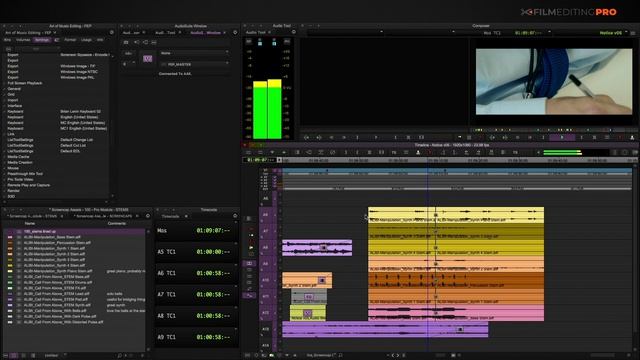
Task: Open the Audio Tool fast menu gear
Action: tap(293, 32)
